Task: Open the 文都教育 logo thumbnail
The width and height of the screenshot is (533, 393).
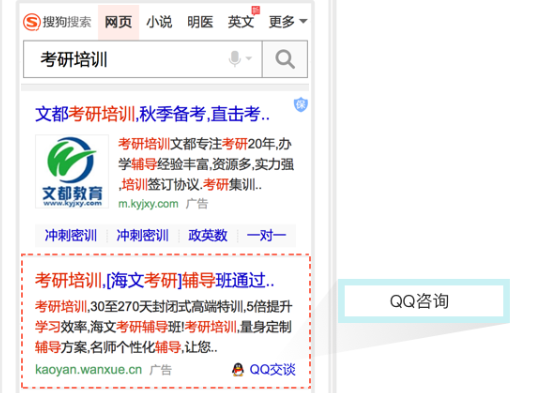Action: coord(72,171)
